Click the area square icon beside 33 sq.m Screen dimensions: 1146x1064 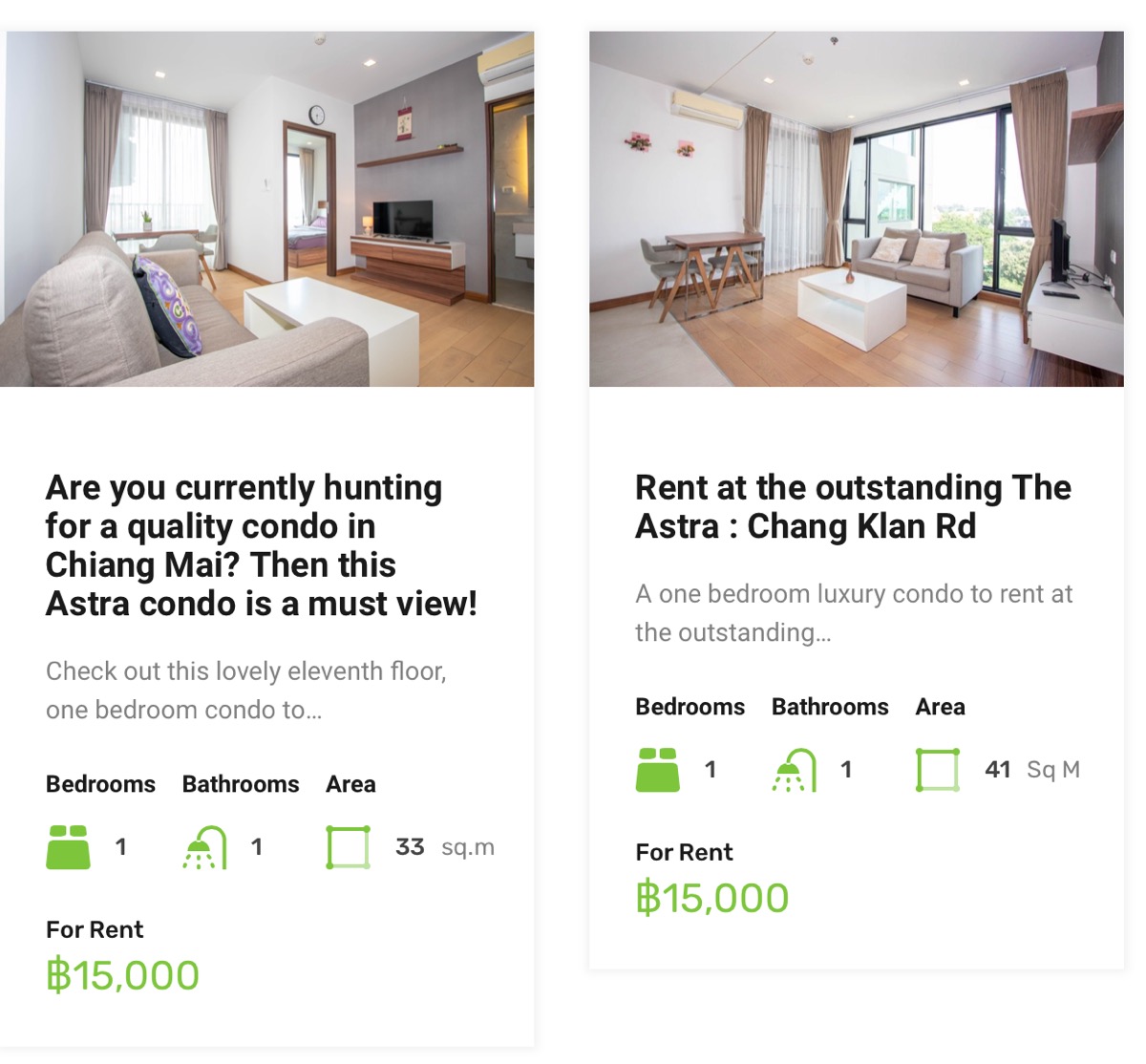(x=348, y=847)
